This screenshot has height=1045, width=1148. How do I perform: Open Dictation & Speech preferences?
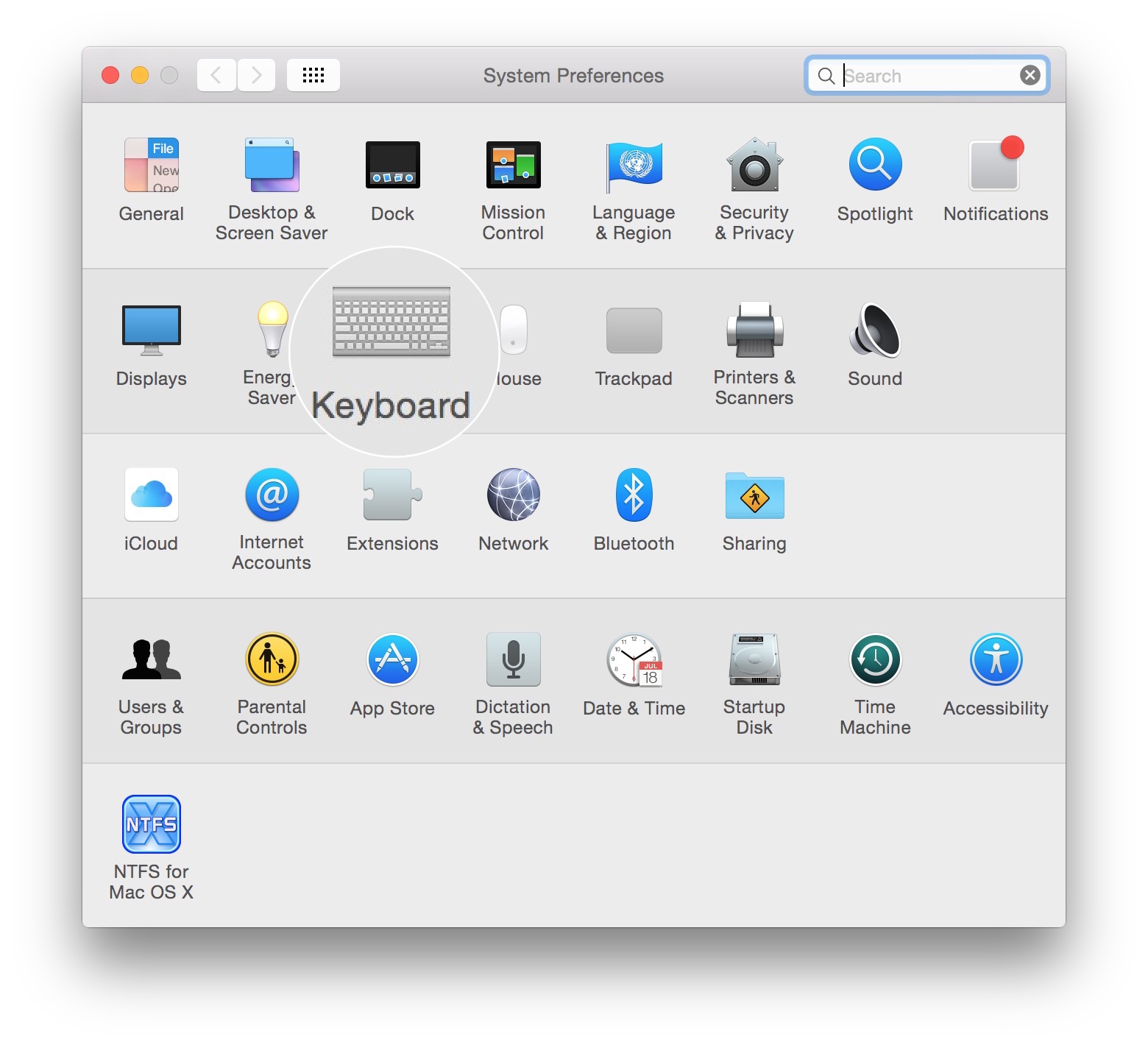(513, 659)
